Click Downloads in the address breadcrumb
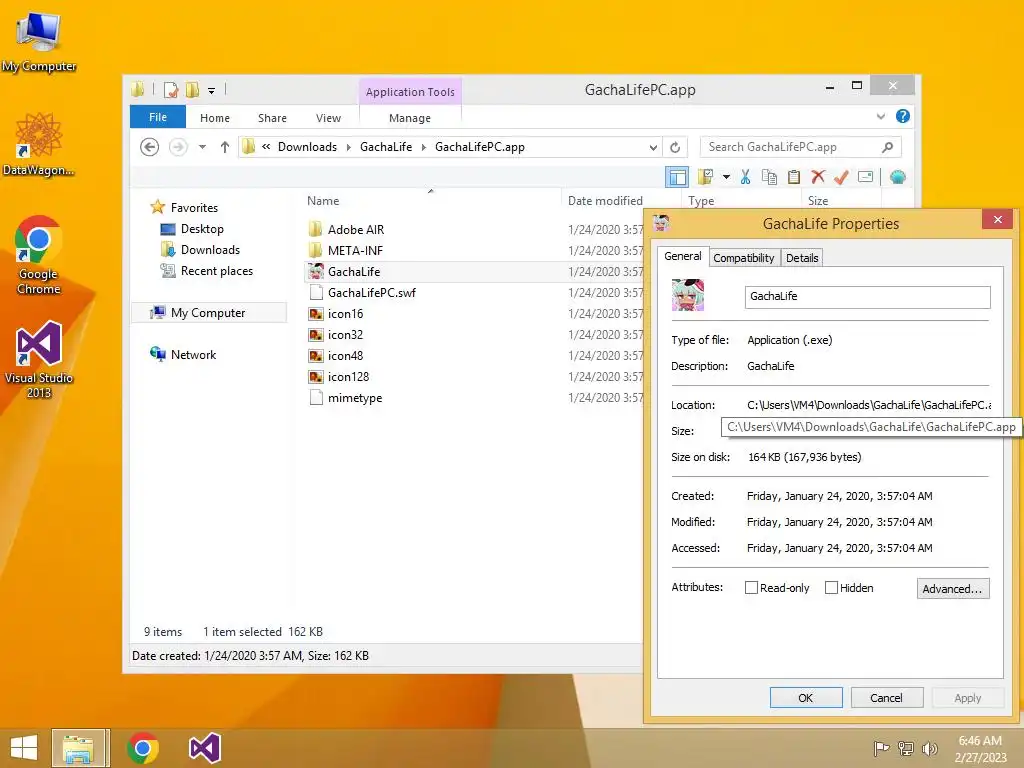Screen dimensions: 1024x768 pos(308,147)
